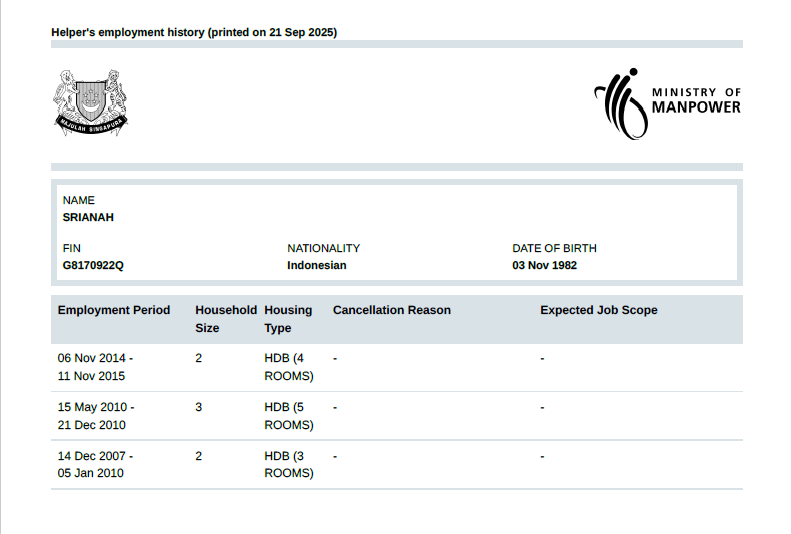Click the Singapore coat of arms crest
The height and width of the screenshot is (534, 791).
point(91,102)
